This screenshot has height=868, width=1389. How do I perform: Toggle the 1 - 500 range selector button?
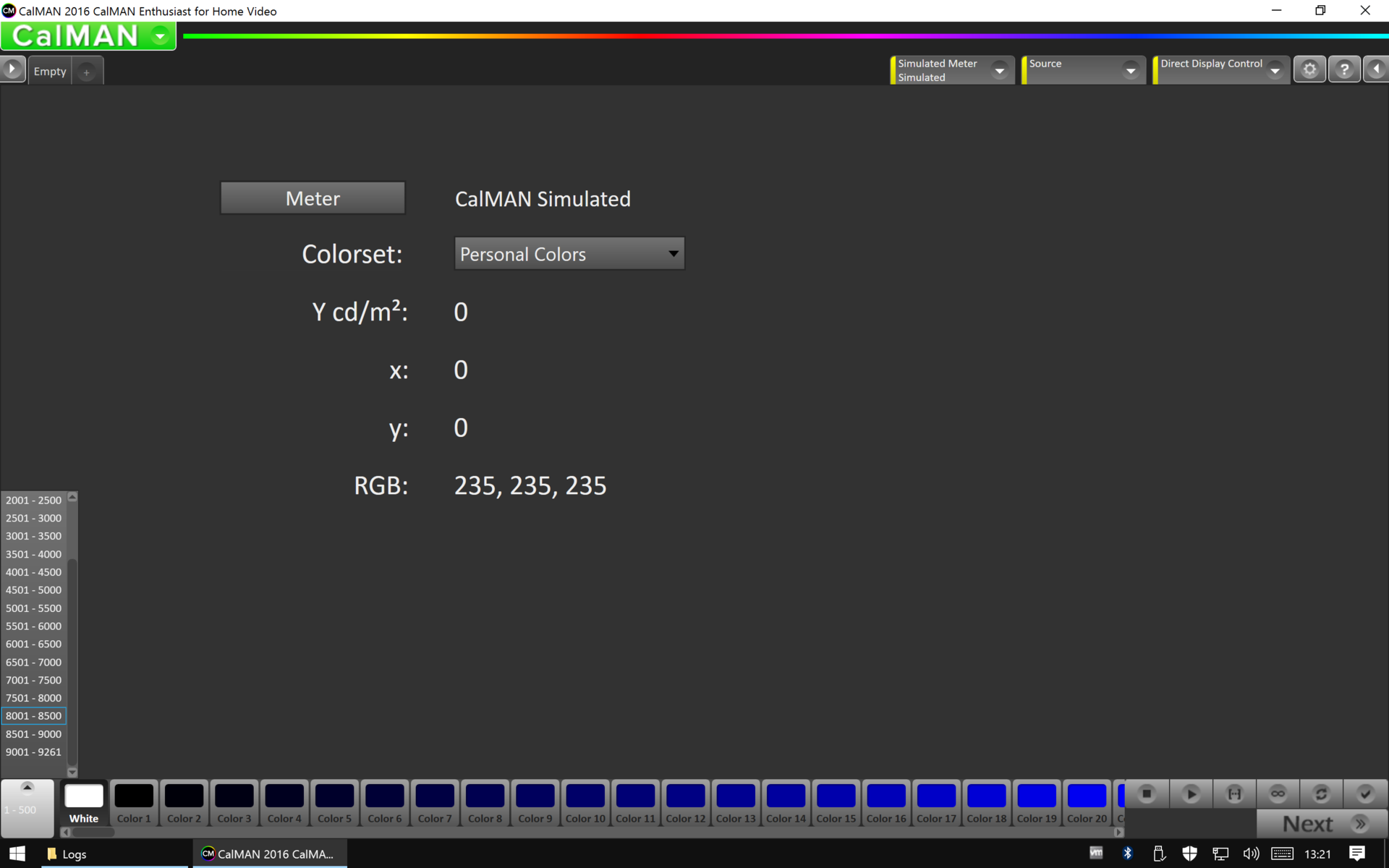click(x=27, y=807)
